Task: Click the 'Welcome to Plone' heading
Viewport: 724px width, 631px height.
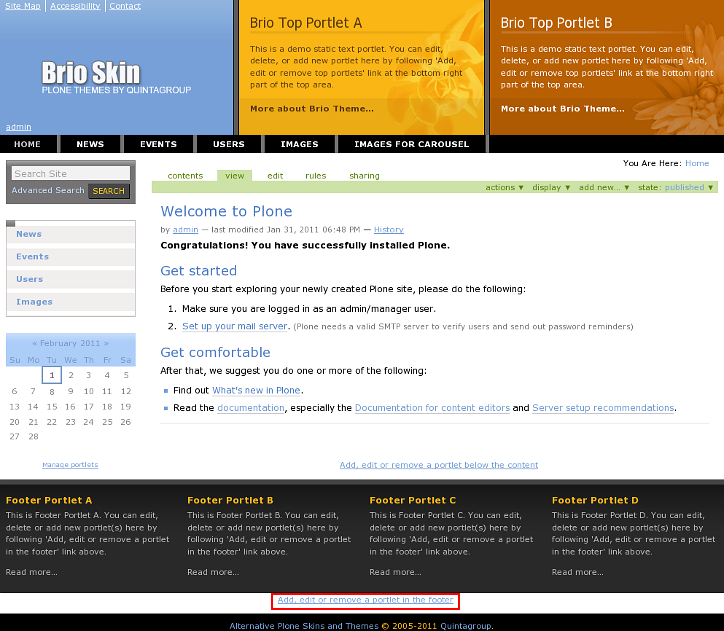Action: 226,211
